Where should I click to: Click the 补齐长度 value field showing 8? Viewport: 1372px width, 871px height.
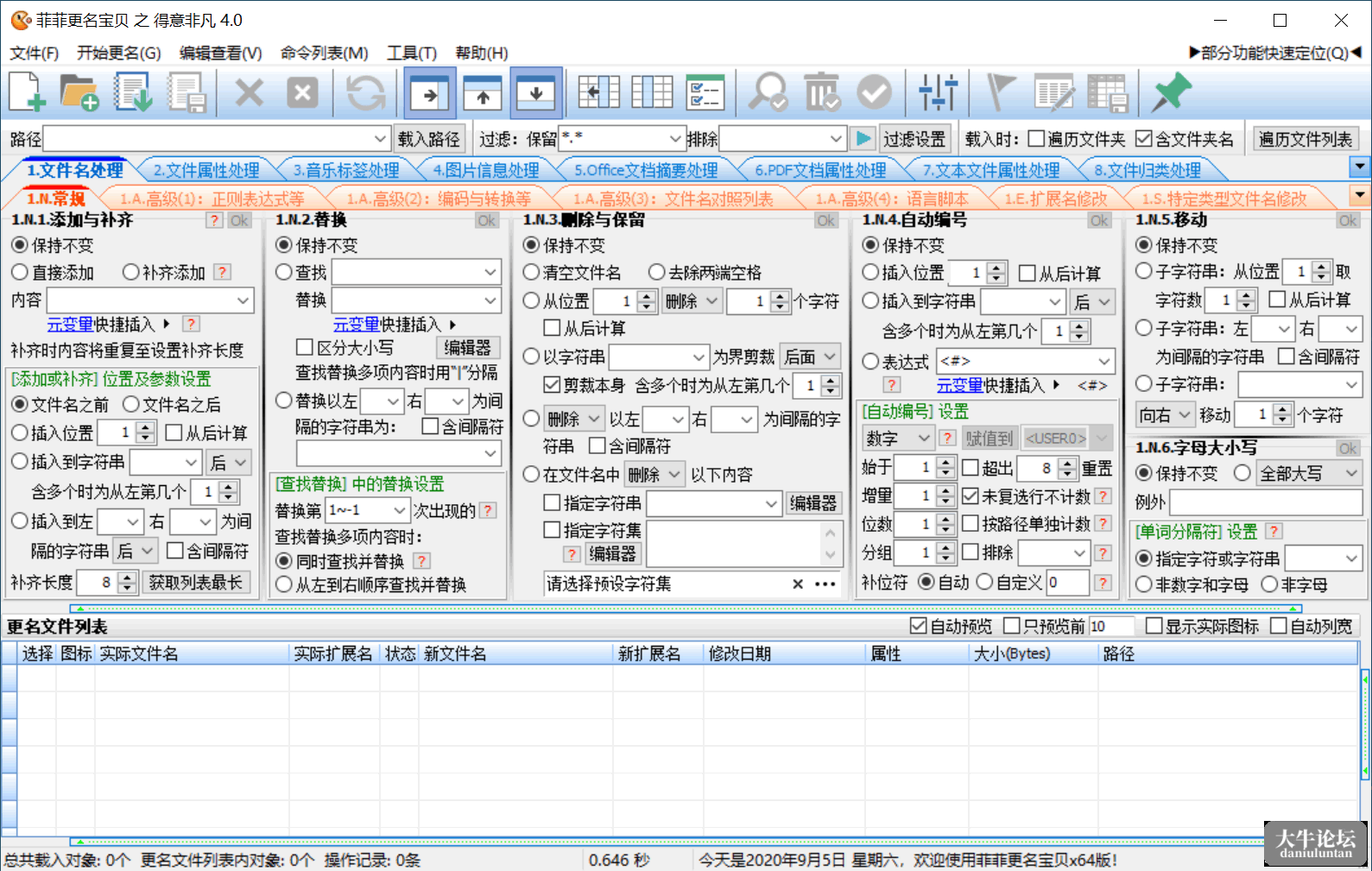point(98,583)
